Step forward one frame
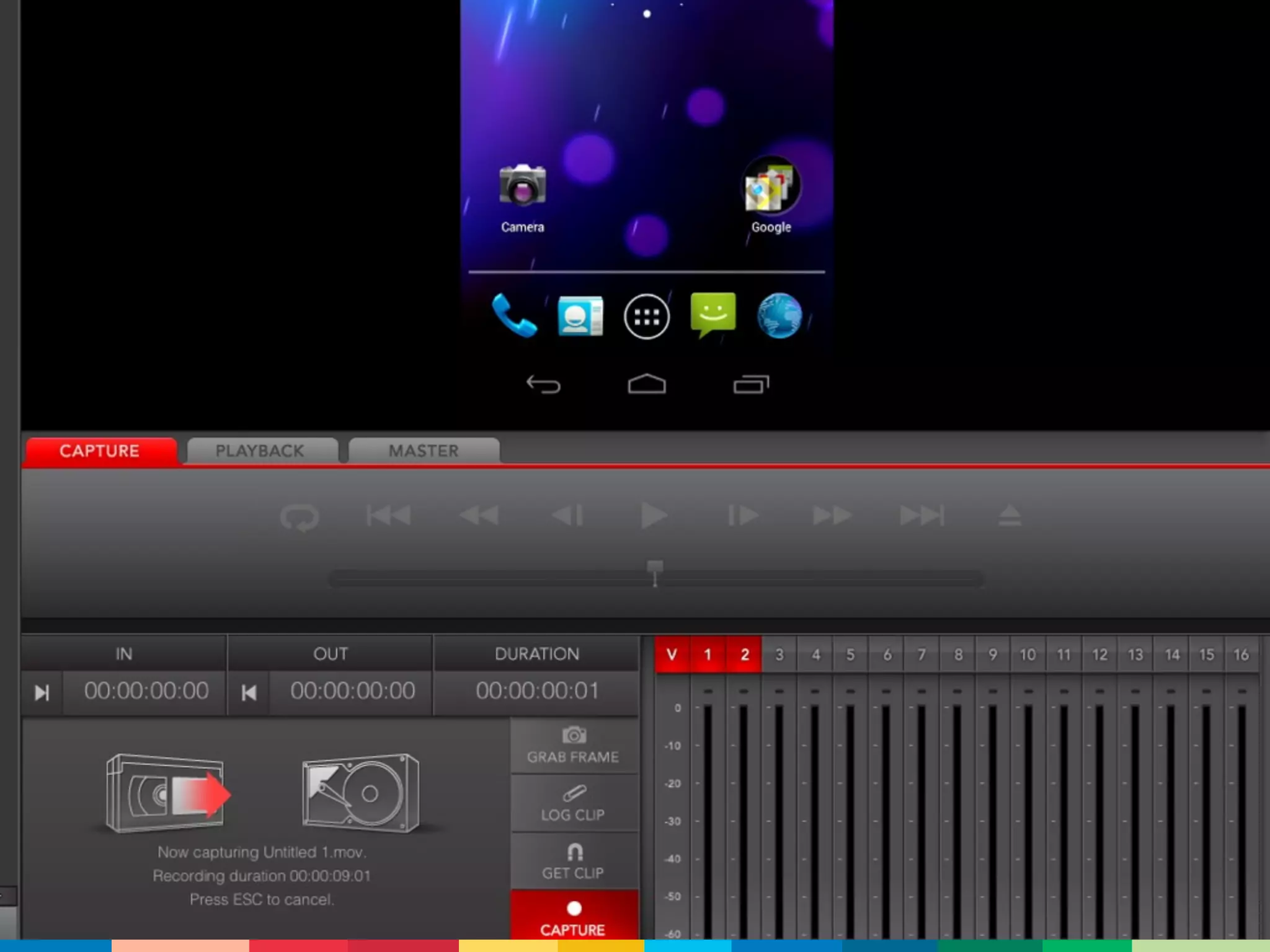1270x952 pixels. [742, 515]
